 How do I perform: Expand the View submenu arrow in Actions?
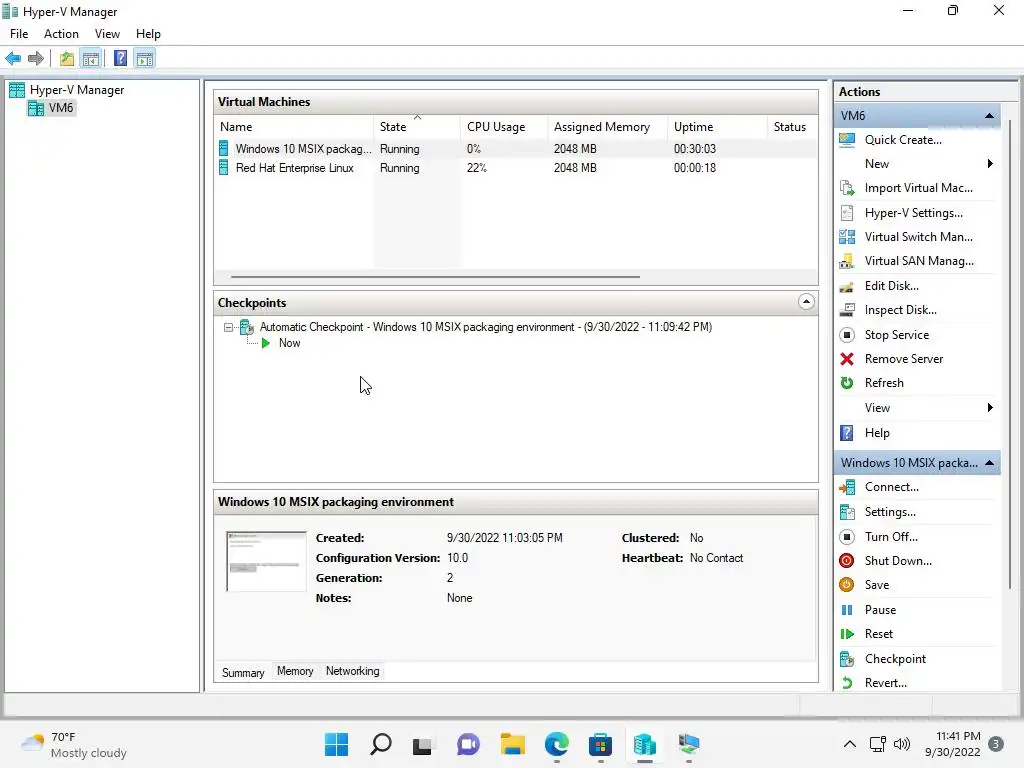point(990,408)
